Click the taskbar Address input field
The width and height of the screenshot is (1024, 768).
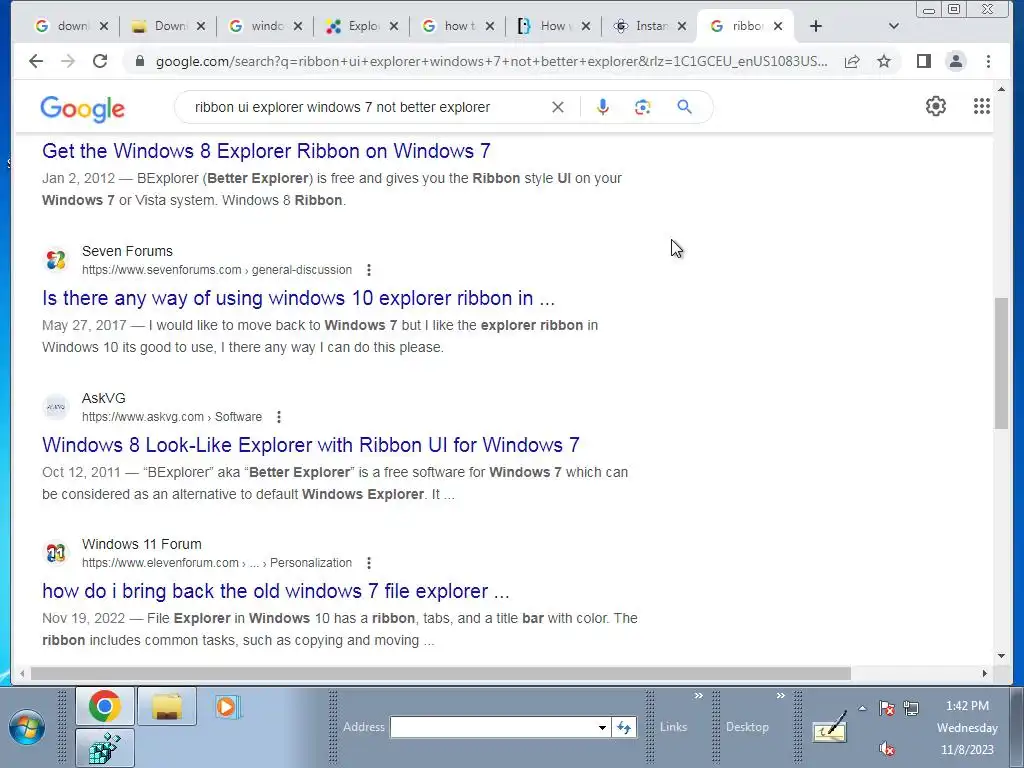point(493,727)
